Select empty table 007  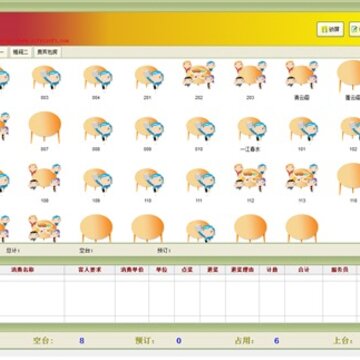click(45, 127)
